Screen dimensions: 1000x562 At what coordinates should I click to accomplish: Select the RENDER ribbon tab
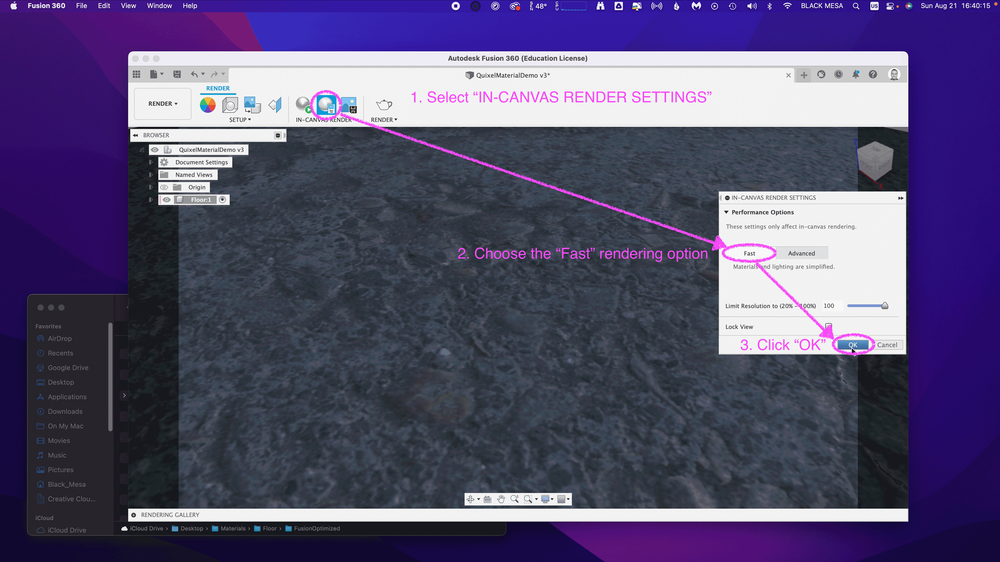[217, 89]
